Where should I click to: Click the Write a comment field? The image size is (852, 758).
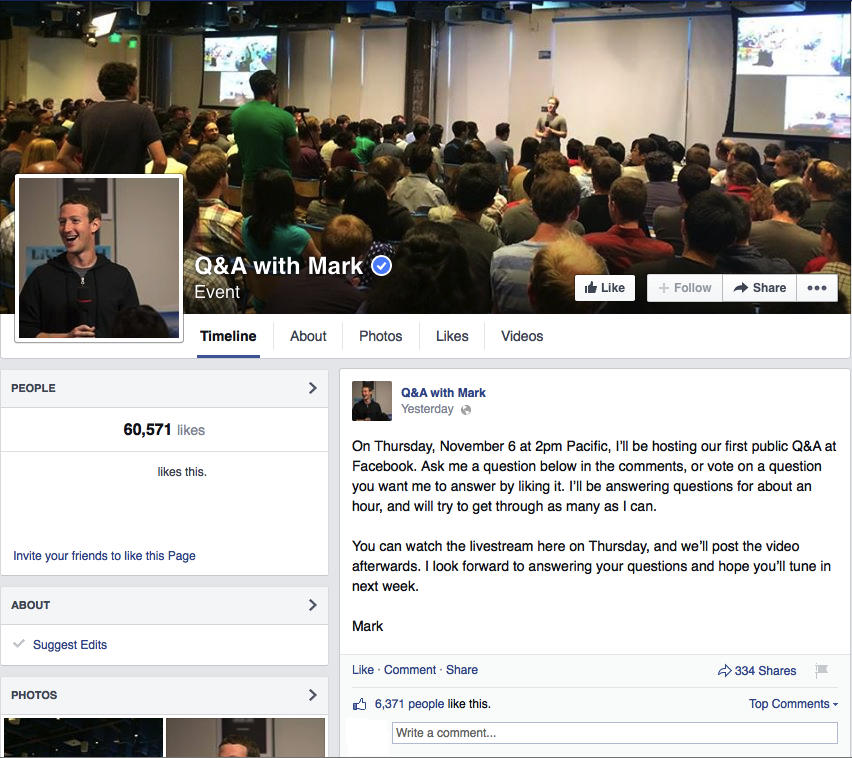(x=615, y=732)
